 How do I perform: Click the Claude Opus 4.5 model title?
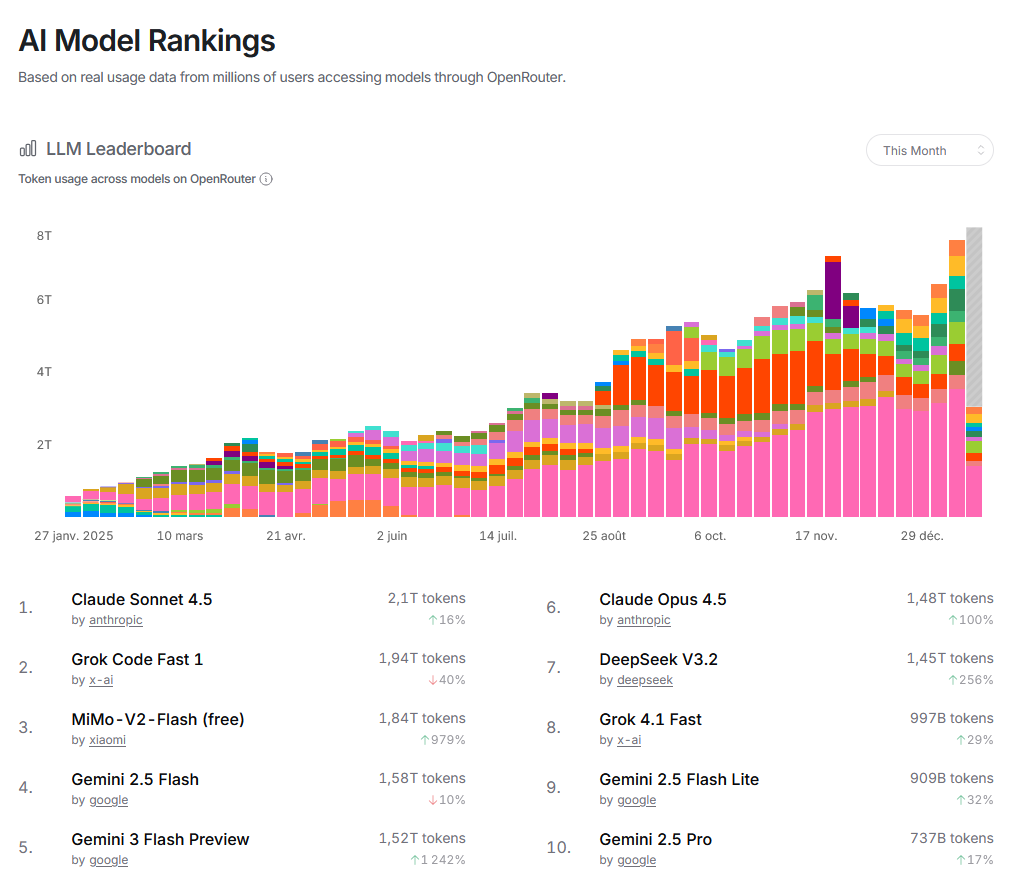[663, 600]
